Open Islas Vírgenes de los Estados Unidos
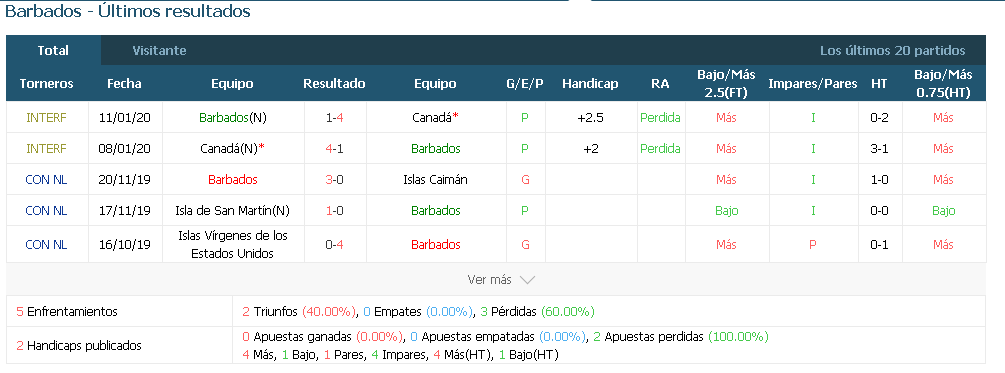Viewport: 1005px width, 373px height. (232, 244)
